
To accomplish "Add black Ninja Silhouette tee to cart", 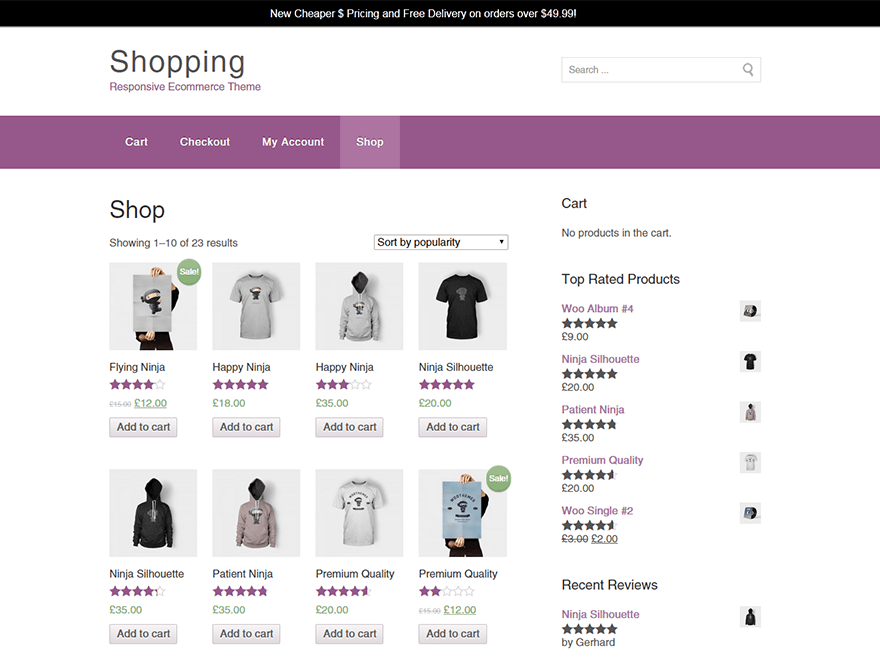I will click(453, 427).
